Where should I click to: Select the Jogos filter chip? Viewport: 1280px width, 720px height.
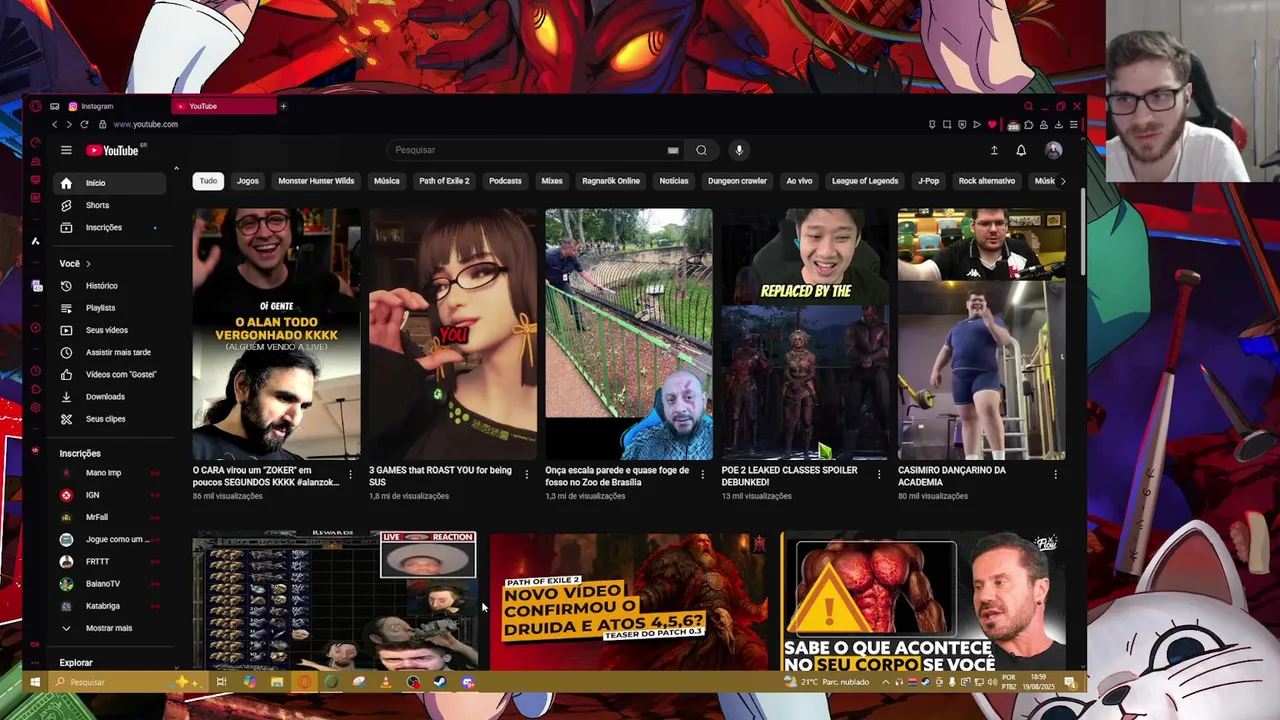(248, 181)
